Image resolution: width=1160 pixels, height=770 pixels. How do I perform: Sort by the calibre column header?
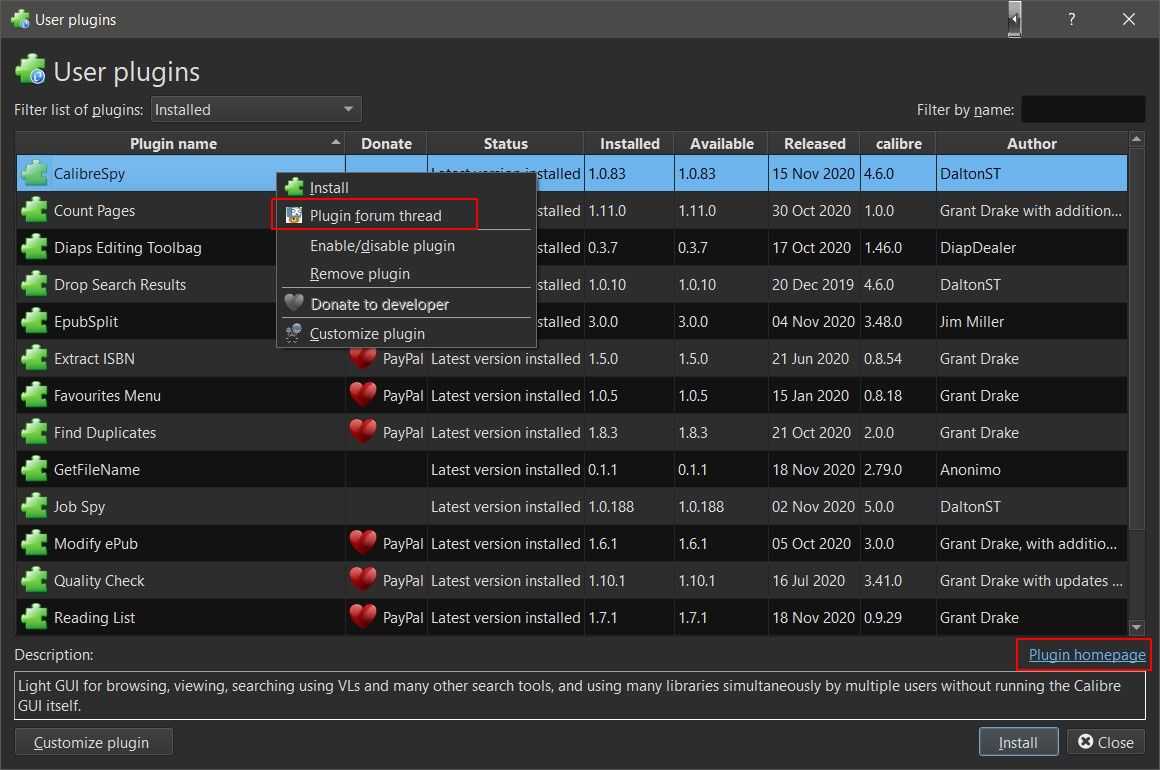tap(898, 143)
